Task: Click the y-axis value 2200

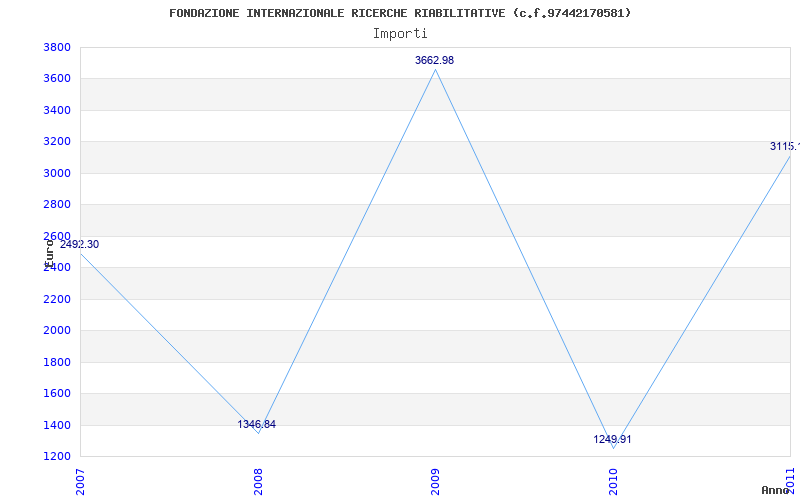Action: pyautogui.click(x=57, y=299)
